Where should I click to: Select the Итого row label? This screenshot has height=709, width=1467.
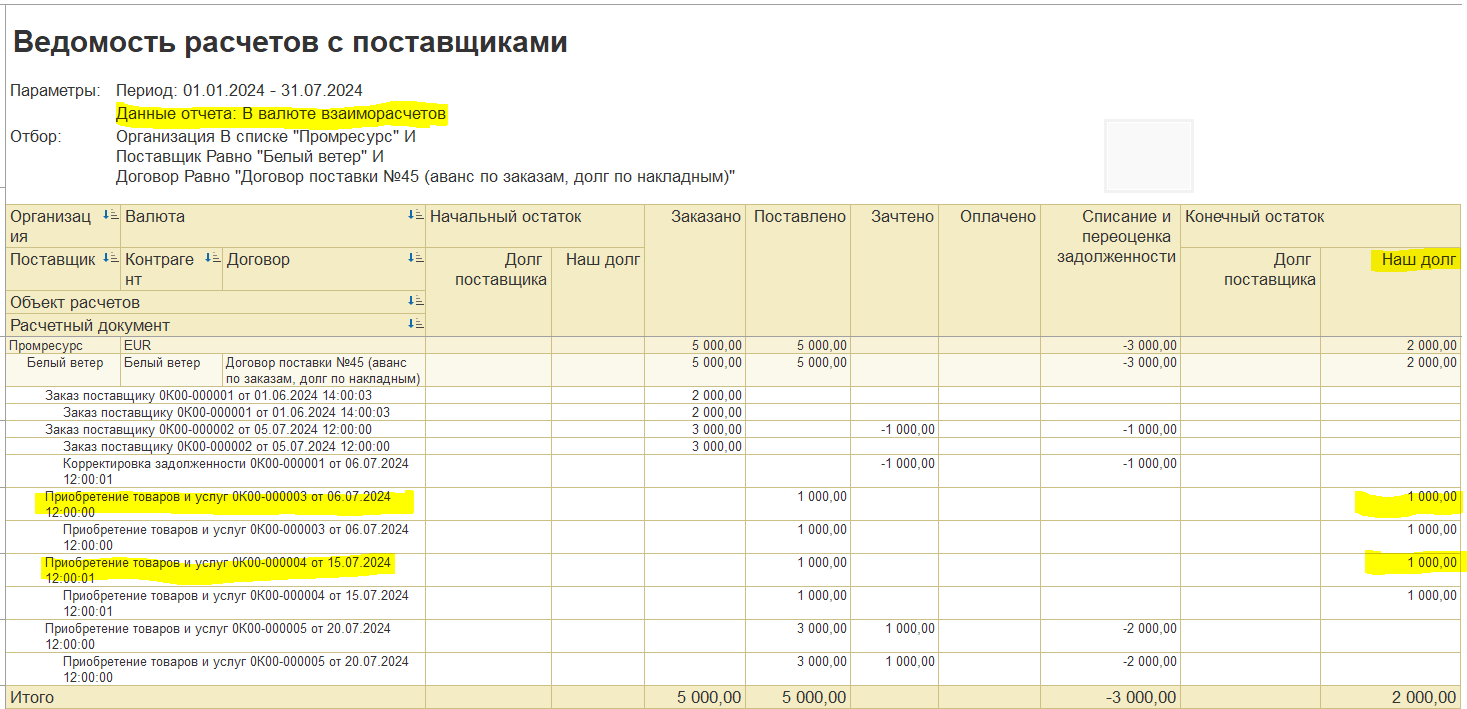[32, 697]
